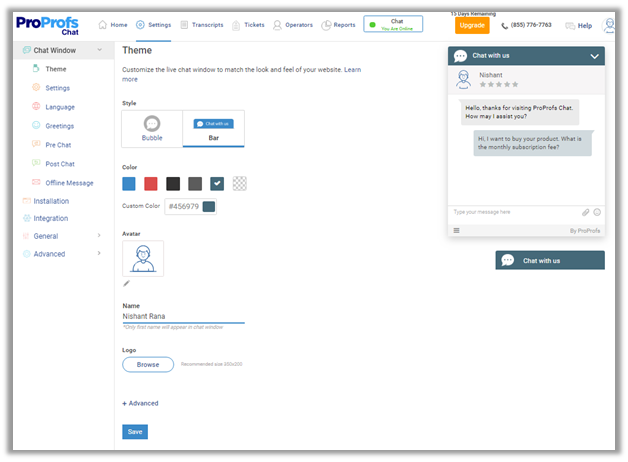The image size is (628, 462).
Task: Click the attachment paperclip icon in chat
Action: [x=586, y=212]
